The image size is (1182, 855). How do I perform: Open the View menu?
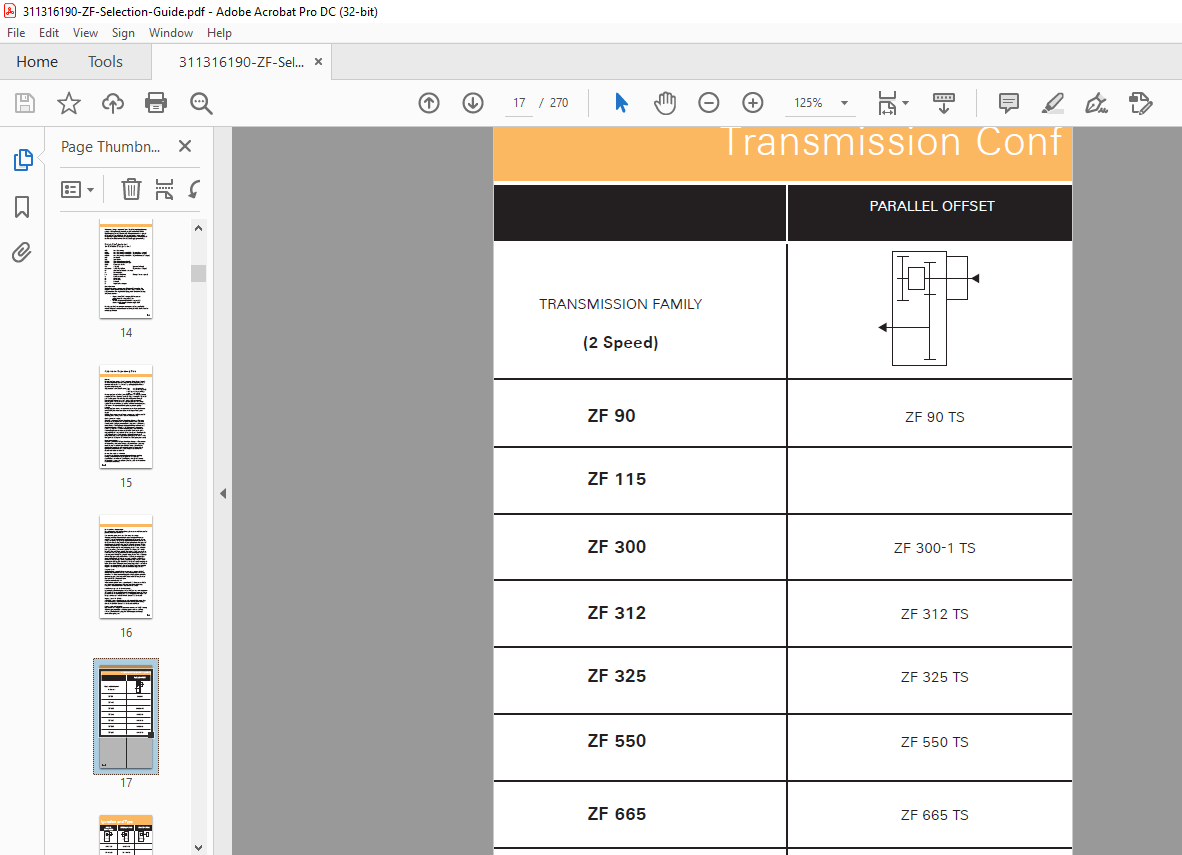pyautogui.click(x=85, y=33)
